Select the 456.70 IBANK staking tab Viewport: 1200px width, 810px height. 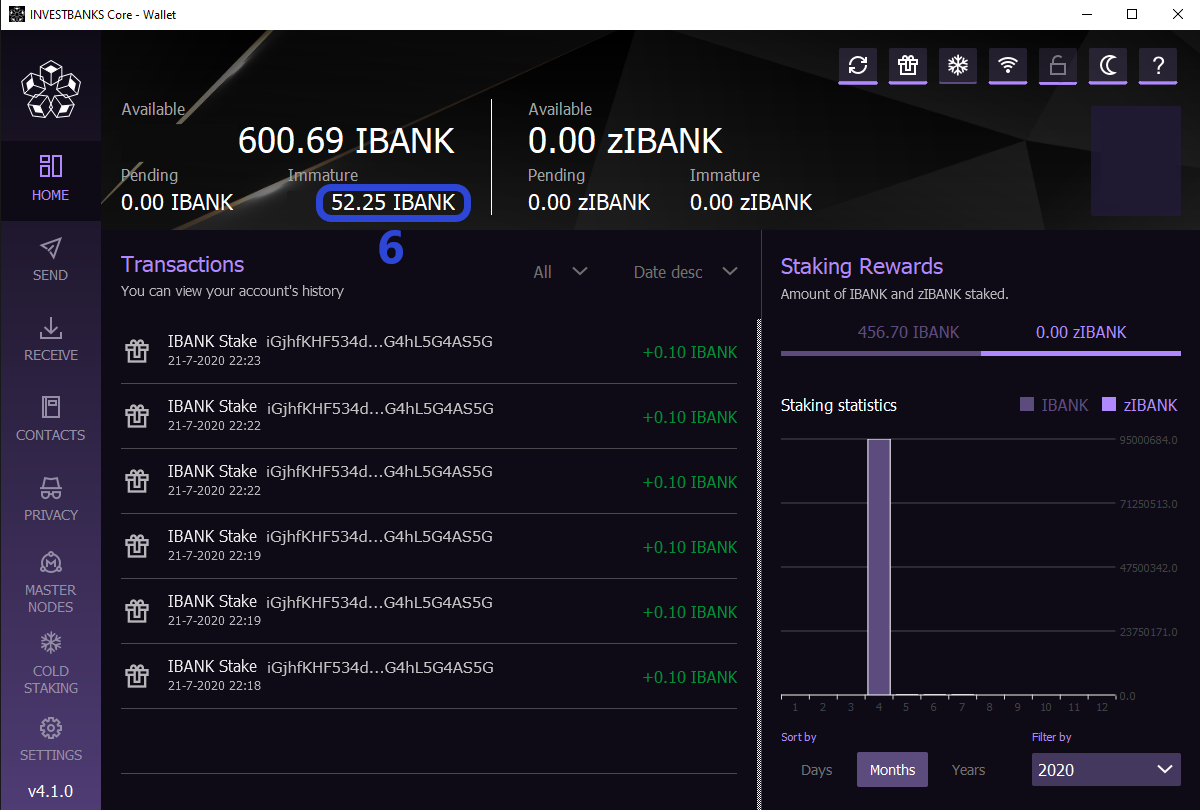[881, 335]
